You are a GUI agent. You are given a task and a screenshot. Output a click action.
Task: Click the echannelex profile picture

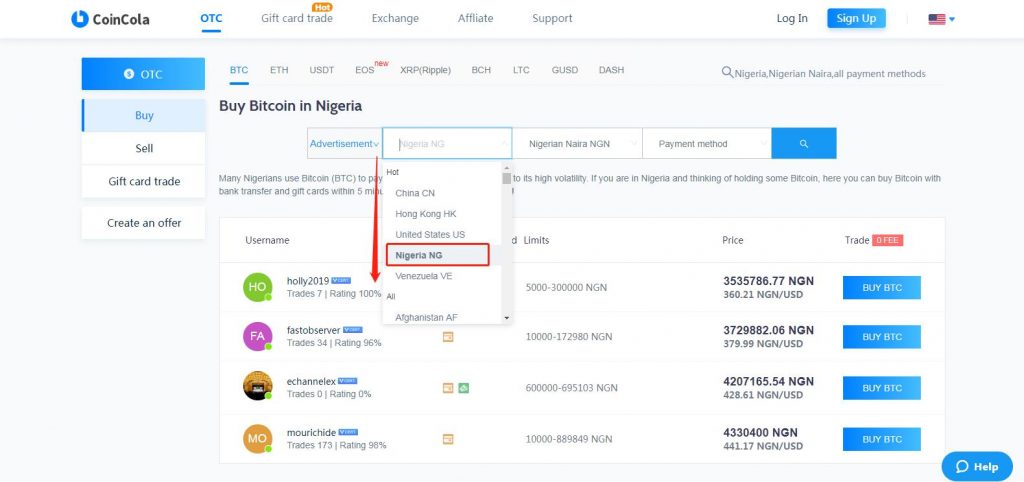(257, 386)
